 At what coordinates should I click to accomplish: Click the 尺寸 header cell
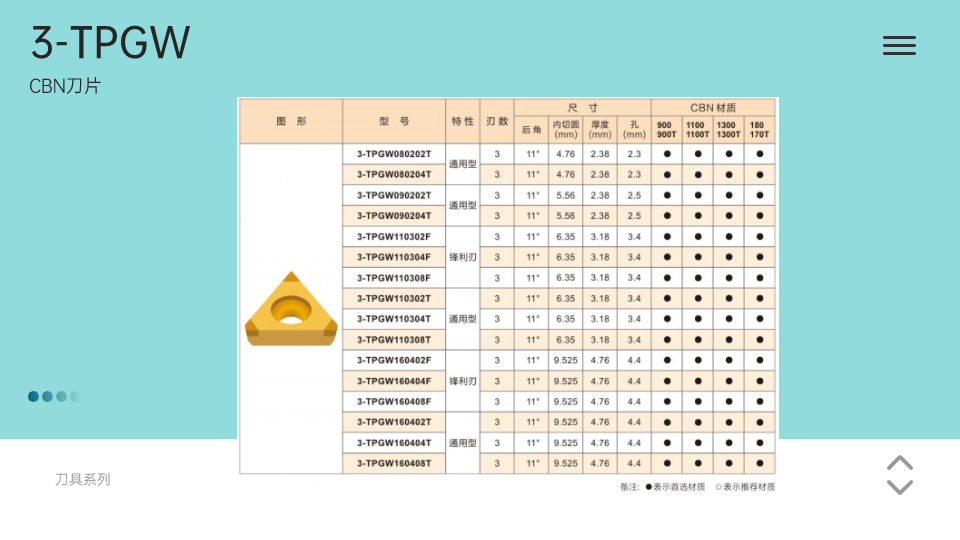pos(582,107)
